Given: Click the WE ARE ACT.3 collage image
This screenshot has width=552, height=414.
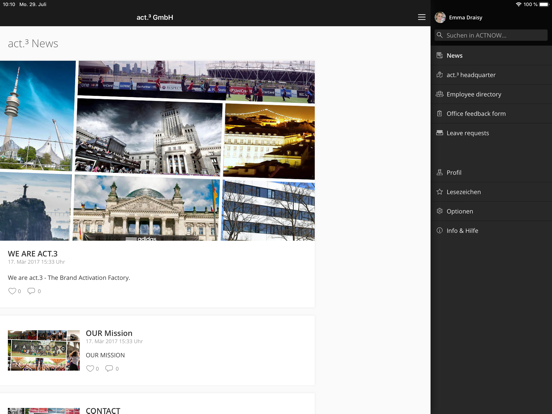Looking at the screenshot, I should click(x=157, y=151).
